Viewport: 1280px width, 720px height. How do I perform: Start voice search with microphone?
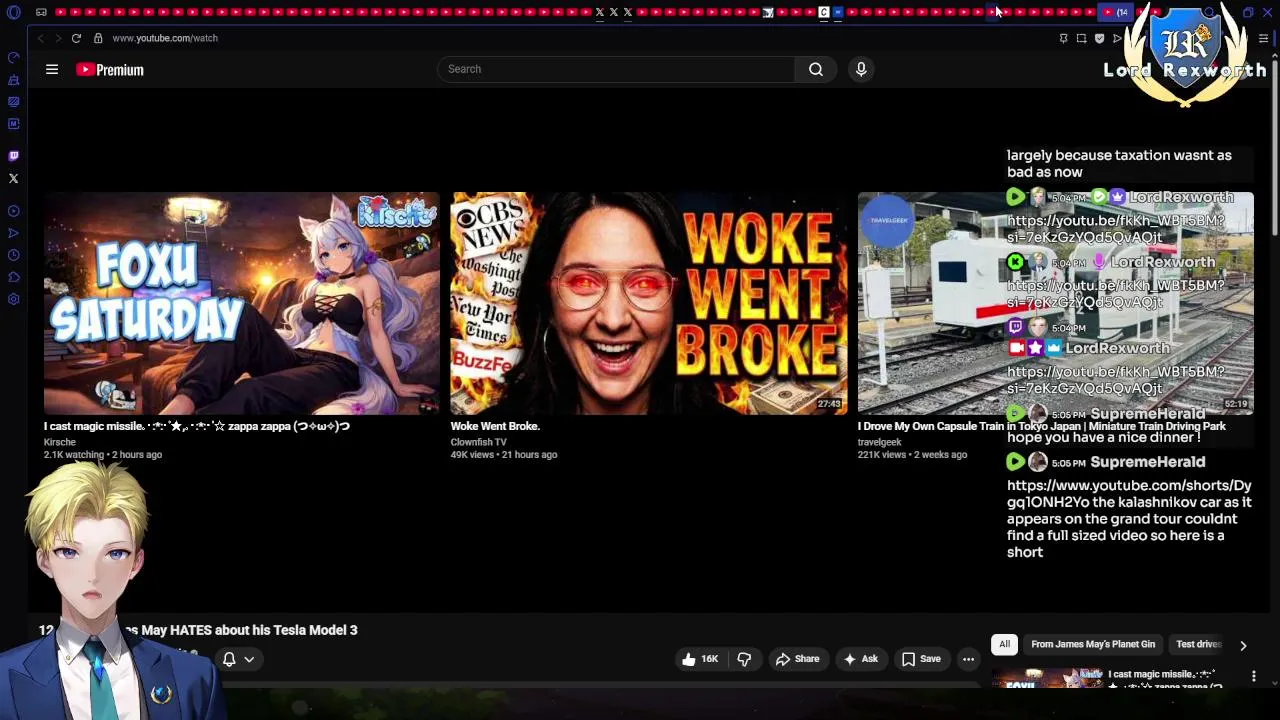pos(861,69)
